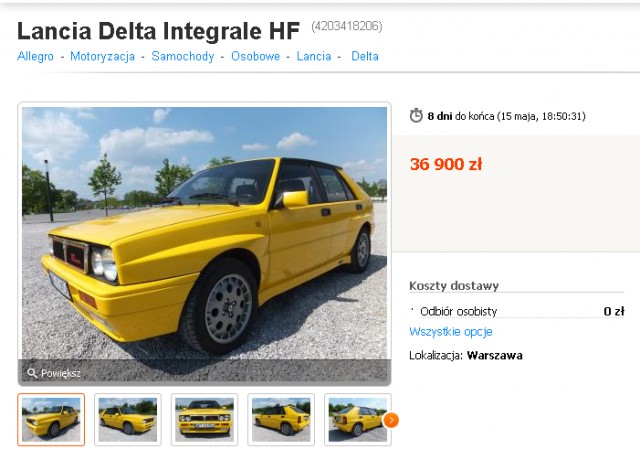
Task: Navigate to Delta breadcrumb
Action: pyautogui.click(x=365, y=56)
